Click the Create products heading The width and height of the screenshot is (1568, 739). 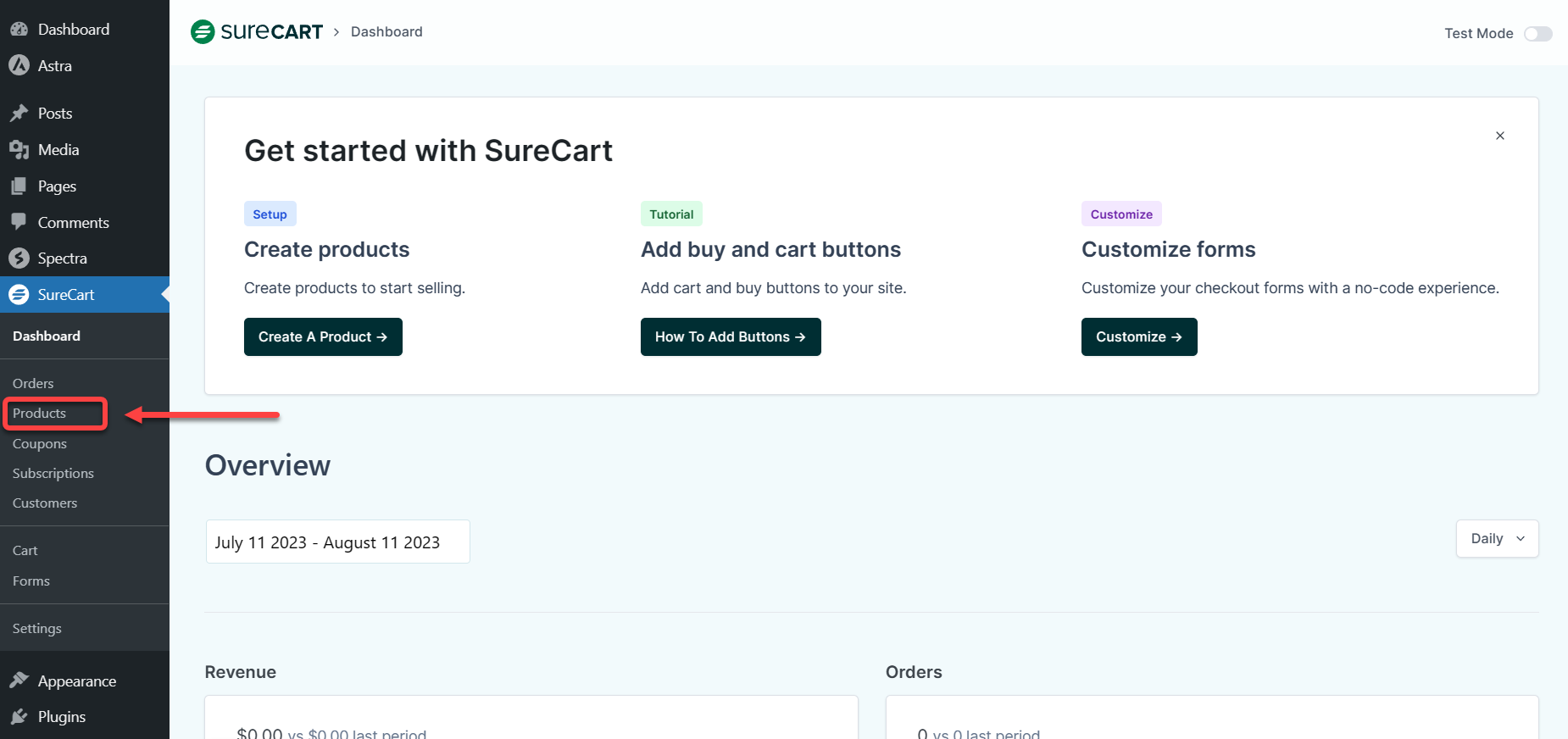tap(326, 249)
